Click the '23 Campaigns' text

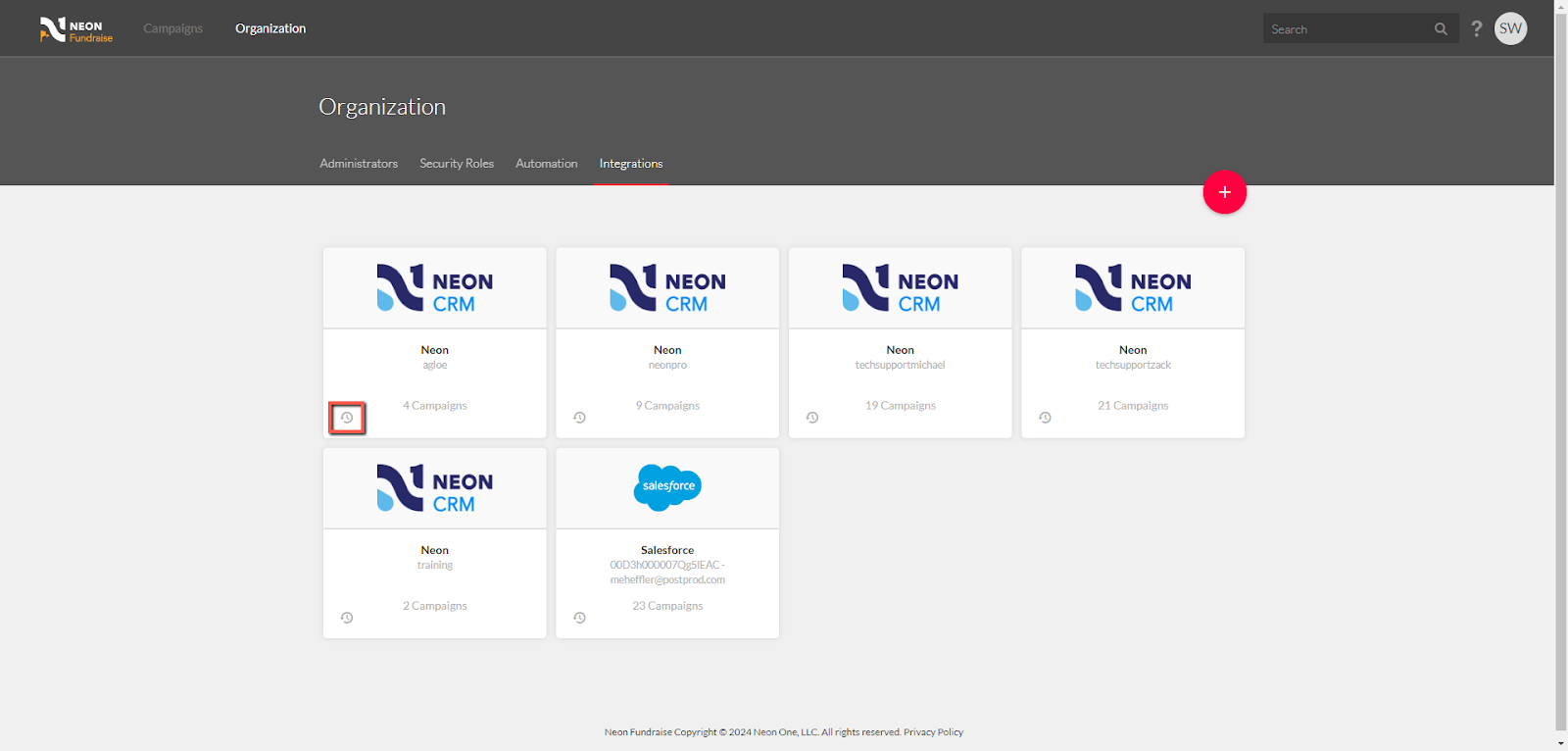[667, 606]
